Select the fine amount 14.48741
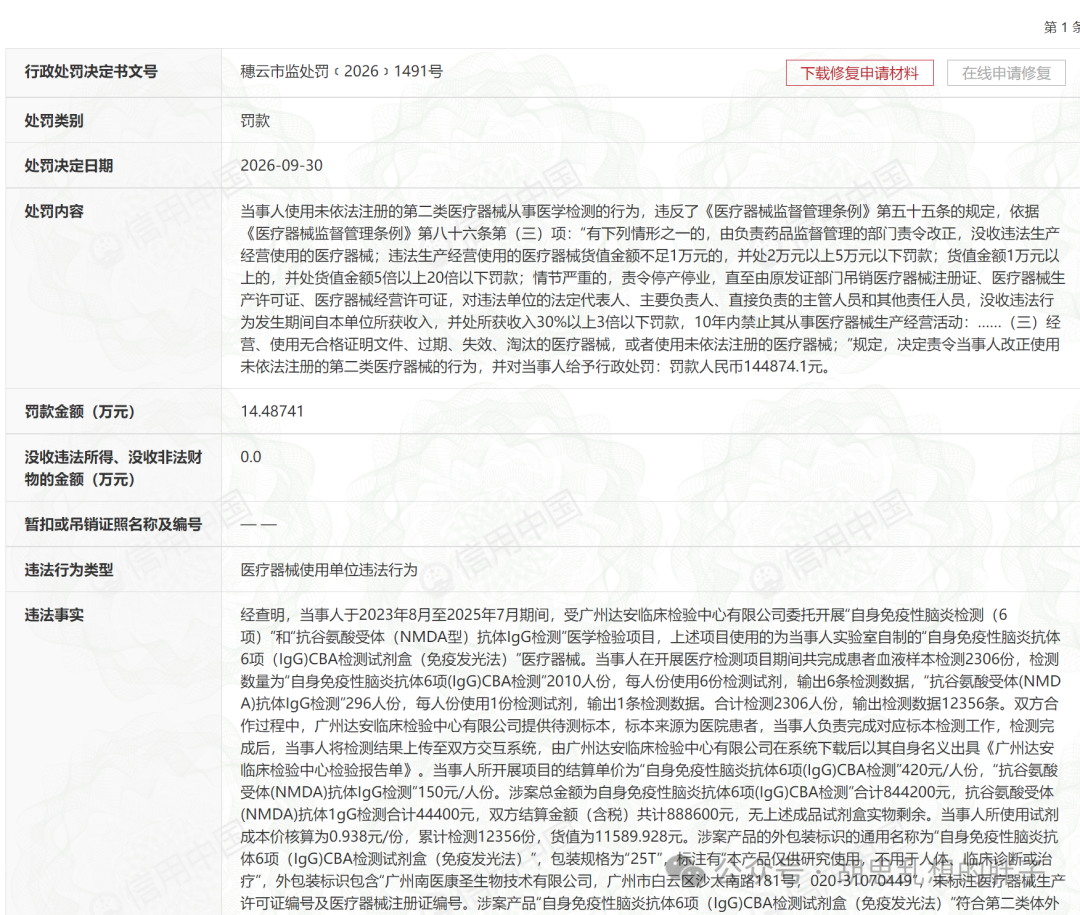Image resolution: width=1080 pixels, height=915 pixels. pyautogui.click(x=272, y=411)
